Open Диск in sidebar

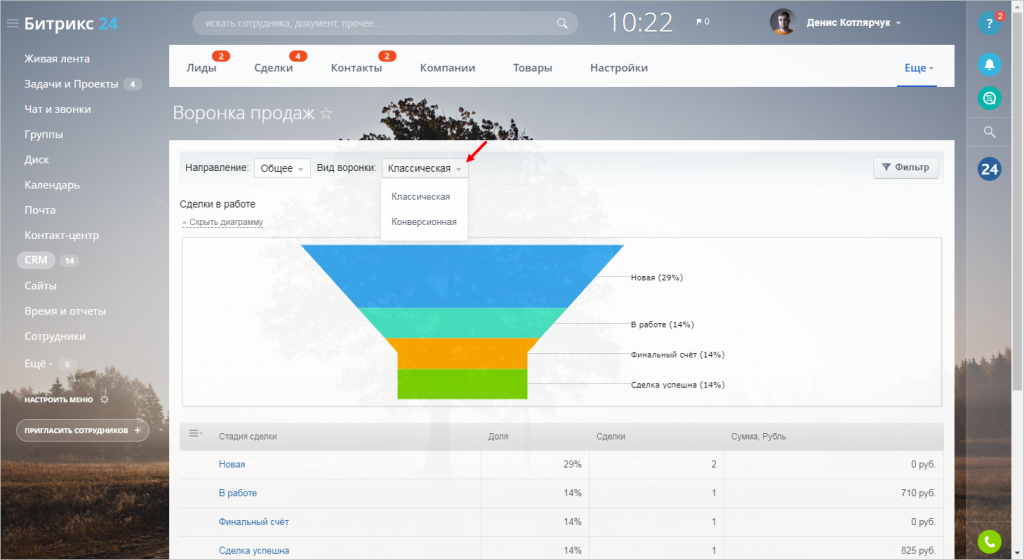tap(37, 160)
